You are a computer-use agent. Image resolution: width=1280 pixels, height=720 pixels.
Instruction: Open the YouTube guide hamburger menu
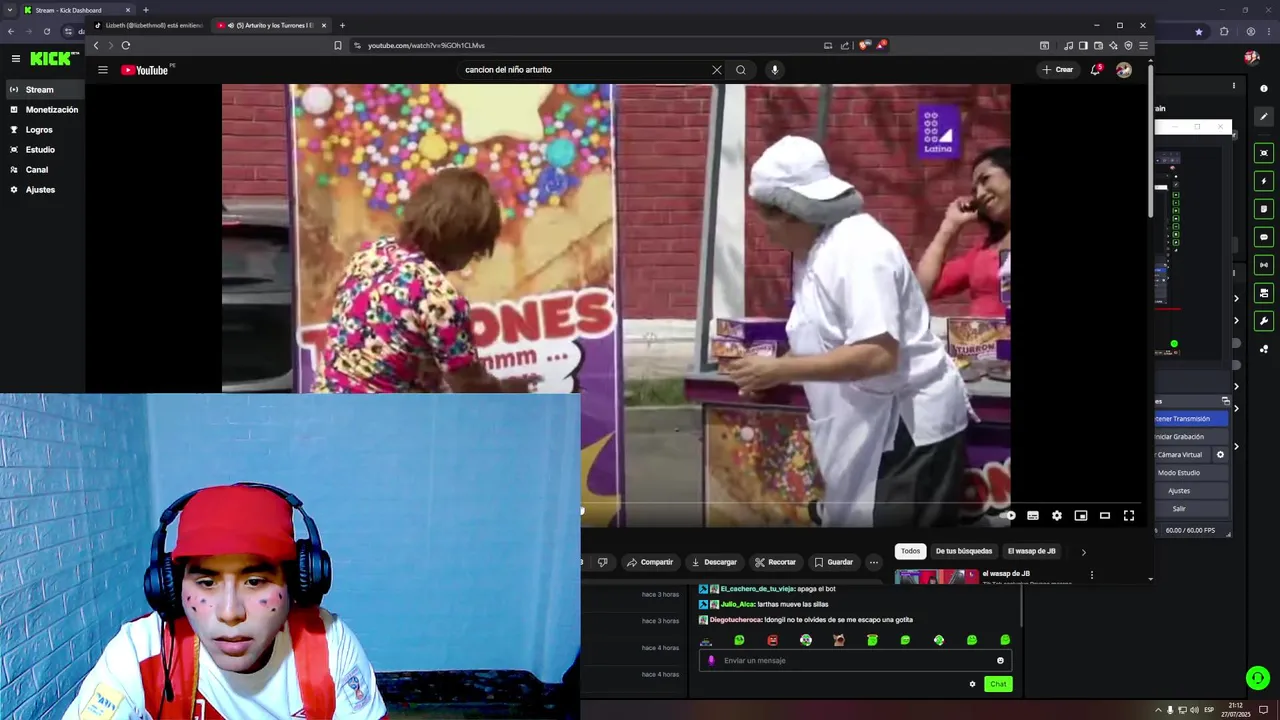[x=102, y=70]
